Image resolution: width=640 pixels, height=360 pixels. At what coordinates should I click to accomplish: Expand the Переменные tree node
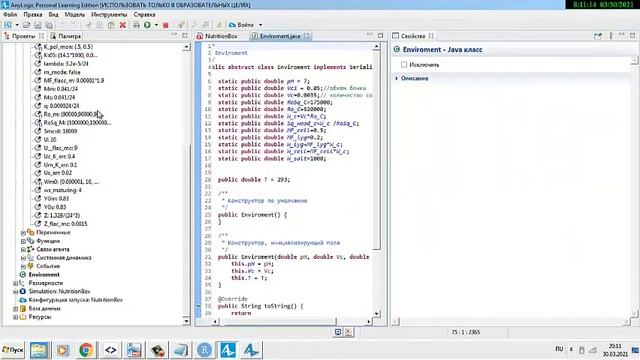click(x=23, y=233)
